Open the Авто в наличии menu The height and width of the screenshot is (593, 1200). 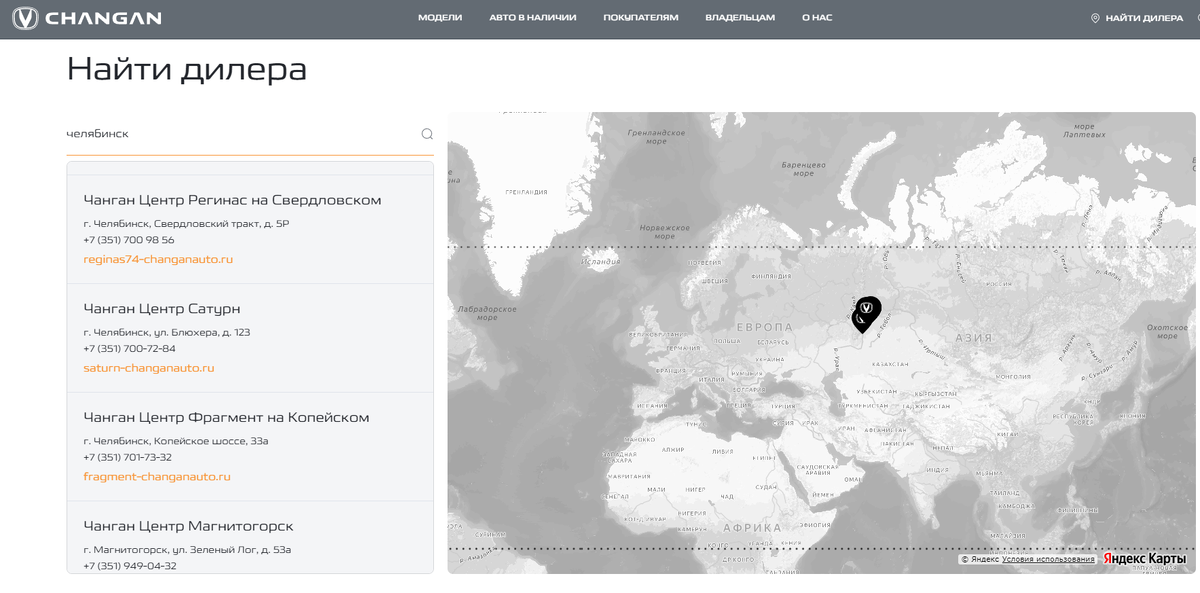533,18
